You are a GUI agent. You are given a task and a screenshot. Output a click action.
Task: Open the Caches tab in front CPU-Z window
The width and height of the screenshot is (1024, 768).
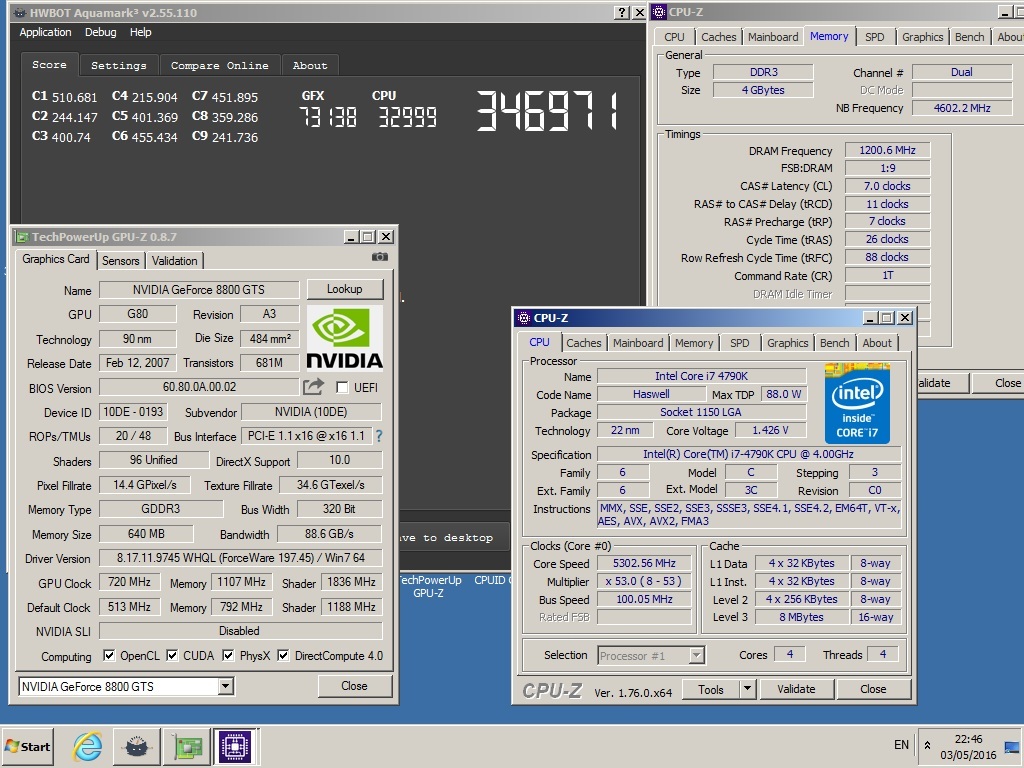(584, 343)
